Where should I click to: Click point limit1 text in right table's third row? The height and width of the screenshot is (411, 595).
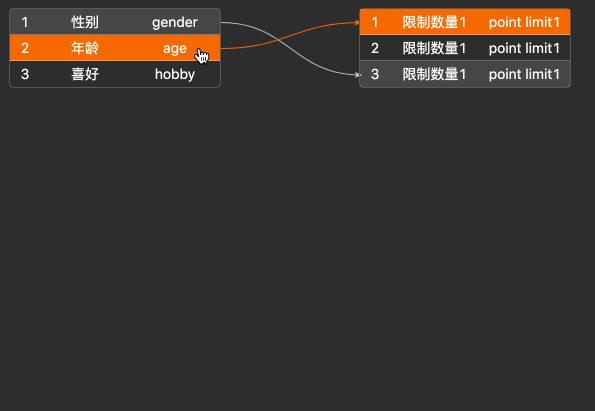pyautogui.click(x=524, y=74)
